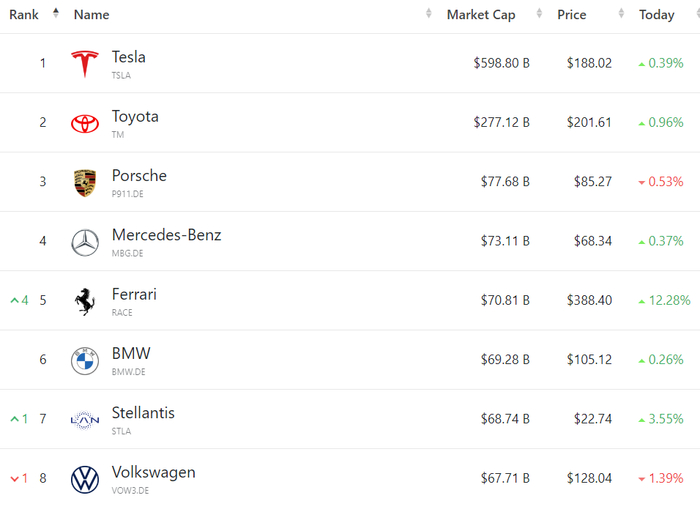Click the Toyota logo icon
700x507 pixels.
(x=85, y=123)
